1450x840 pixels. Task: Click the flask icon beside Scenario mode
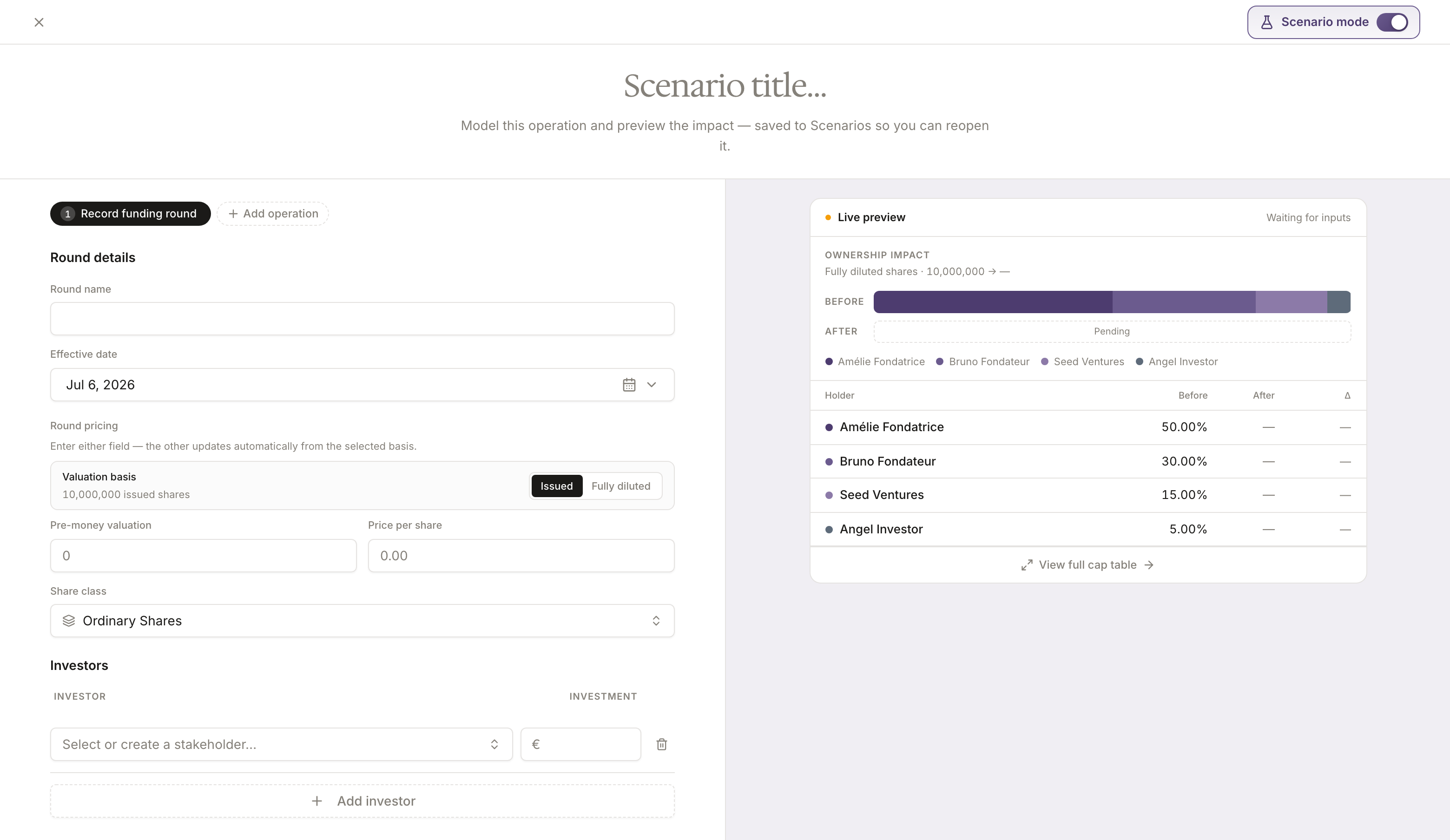click(x=1266, y=22)
